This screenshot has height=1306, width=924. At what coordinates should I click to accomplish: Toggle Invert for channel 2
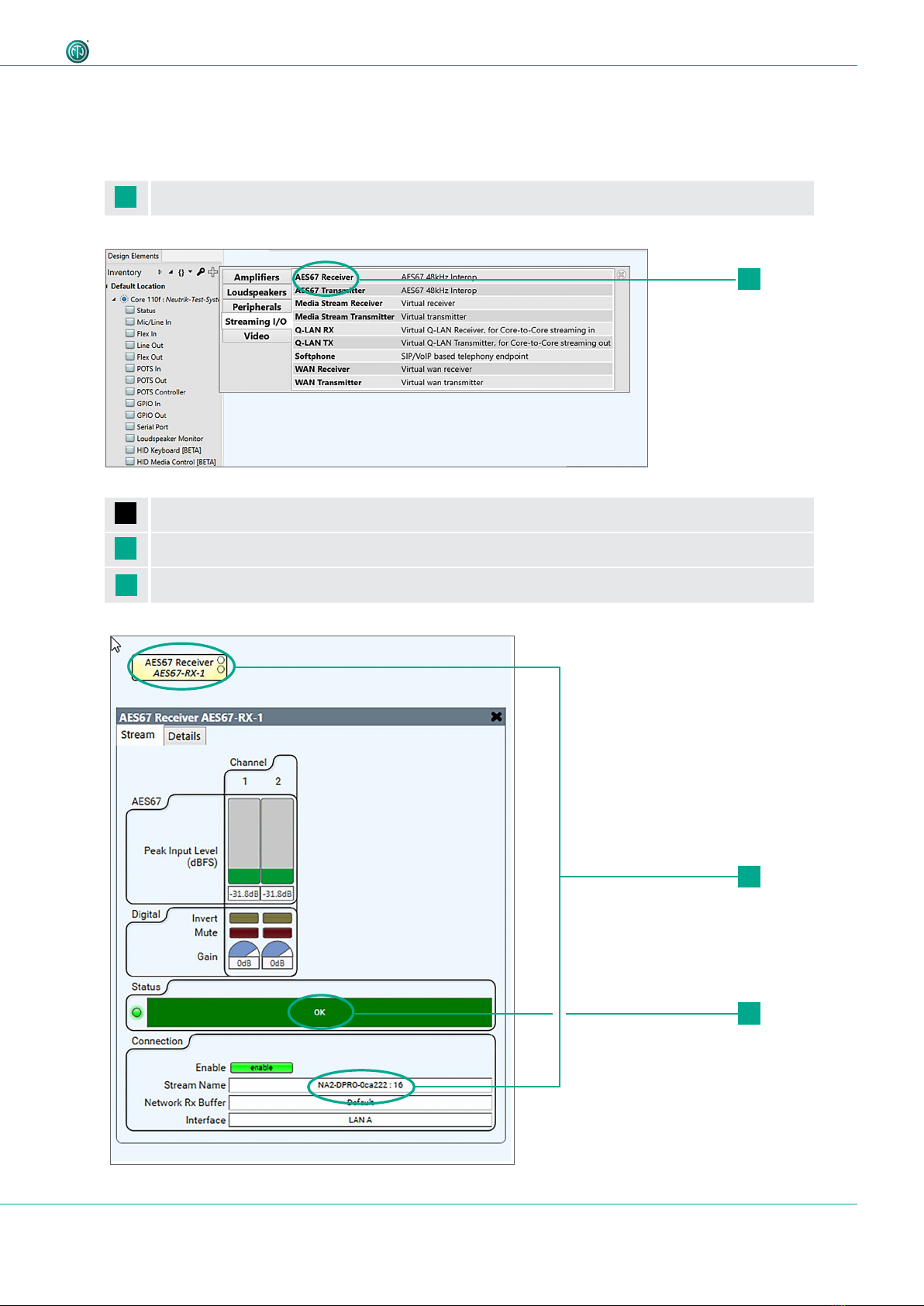(277, 918)
